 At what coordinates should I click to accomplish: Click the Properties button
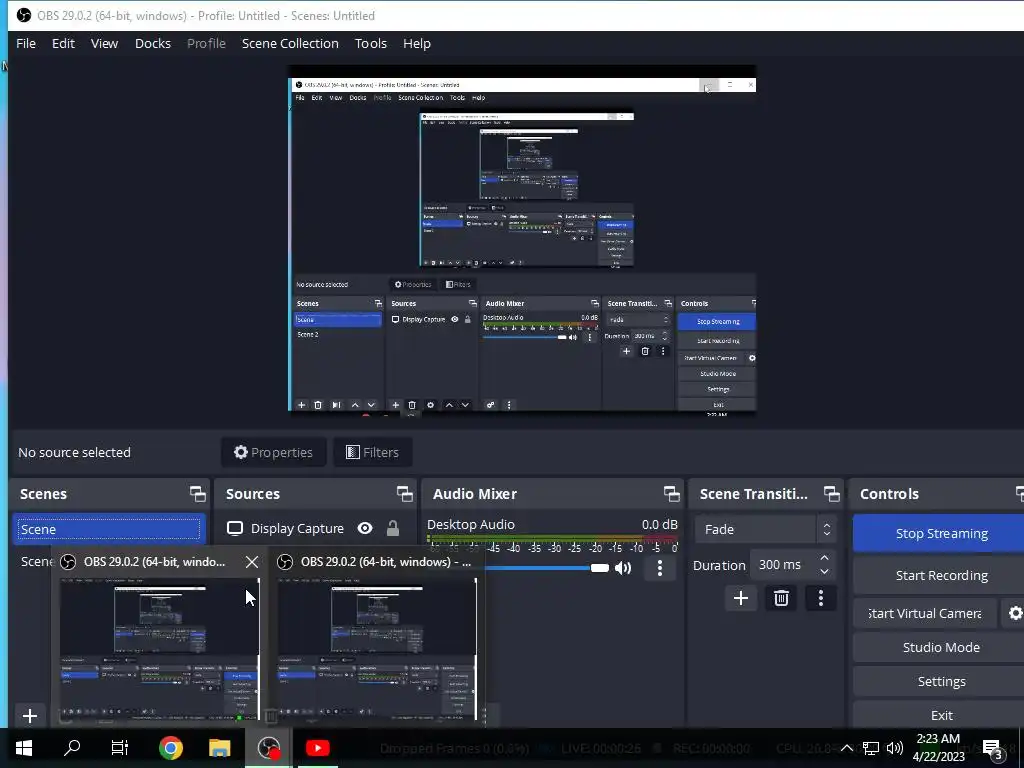274,452
